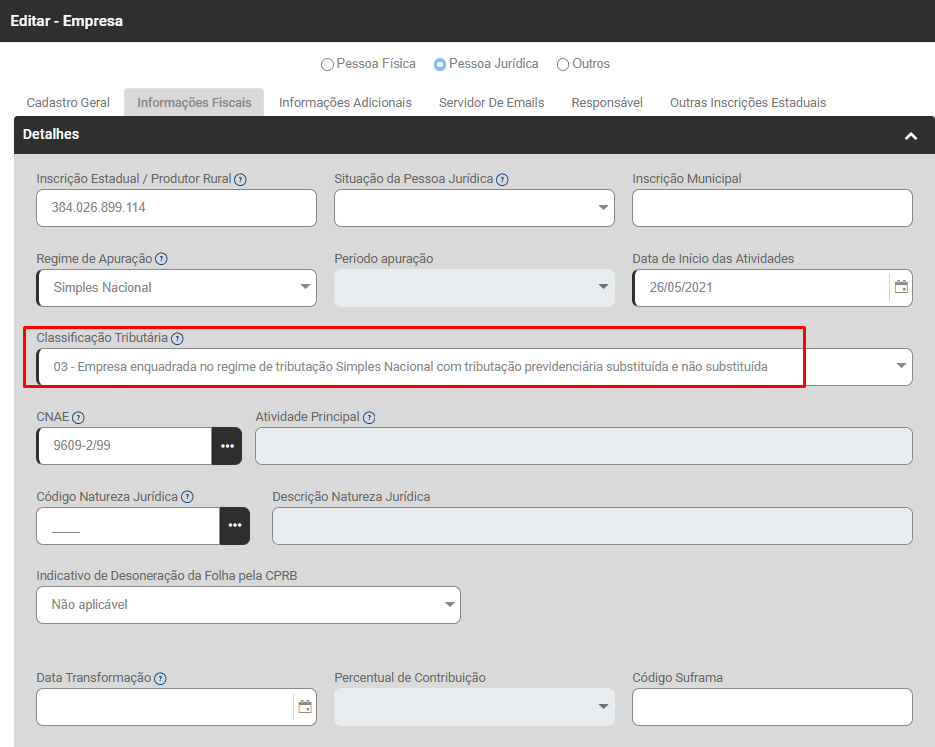Expand Classificação Tributária dropdown list

point(900,367)
